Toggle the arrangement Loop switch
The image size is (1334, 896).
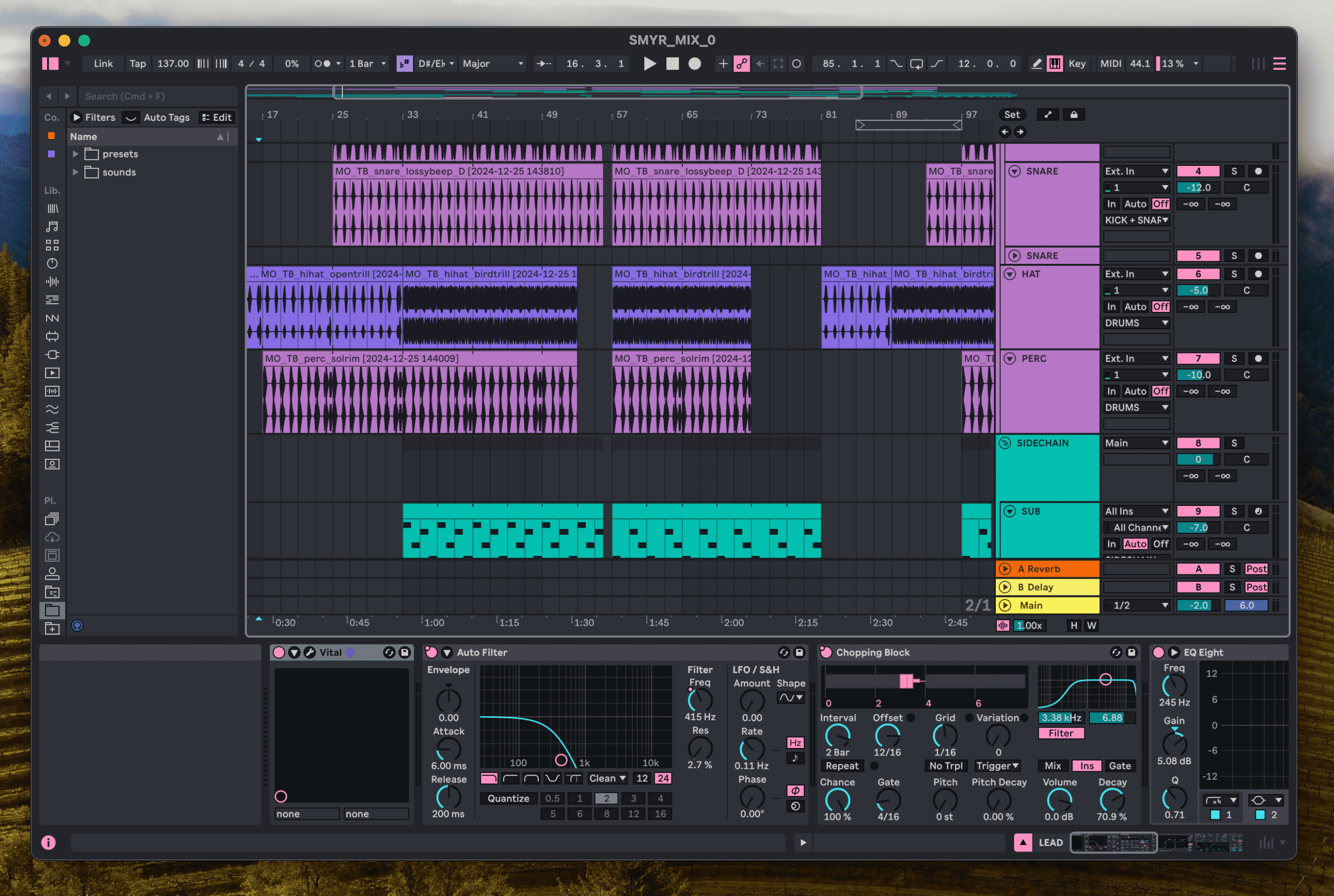point(916,63)
